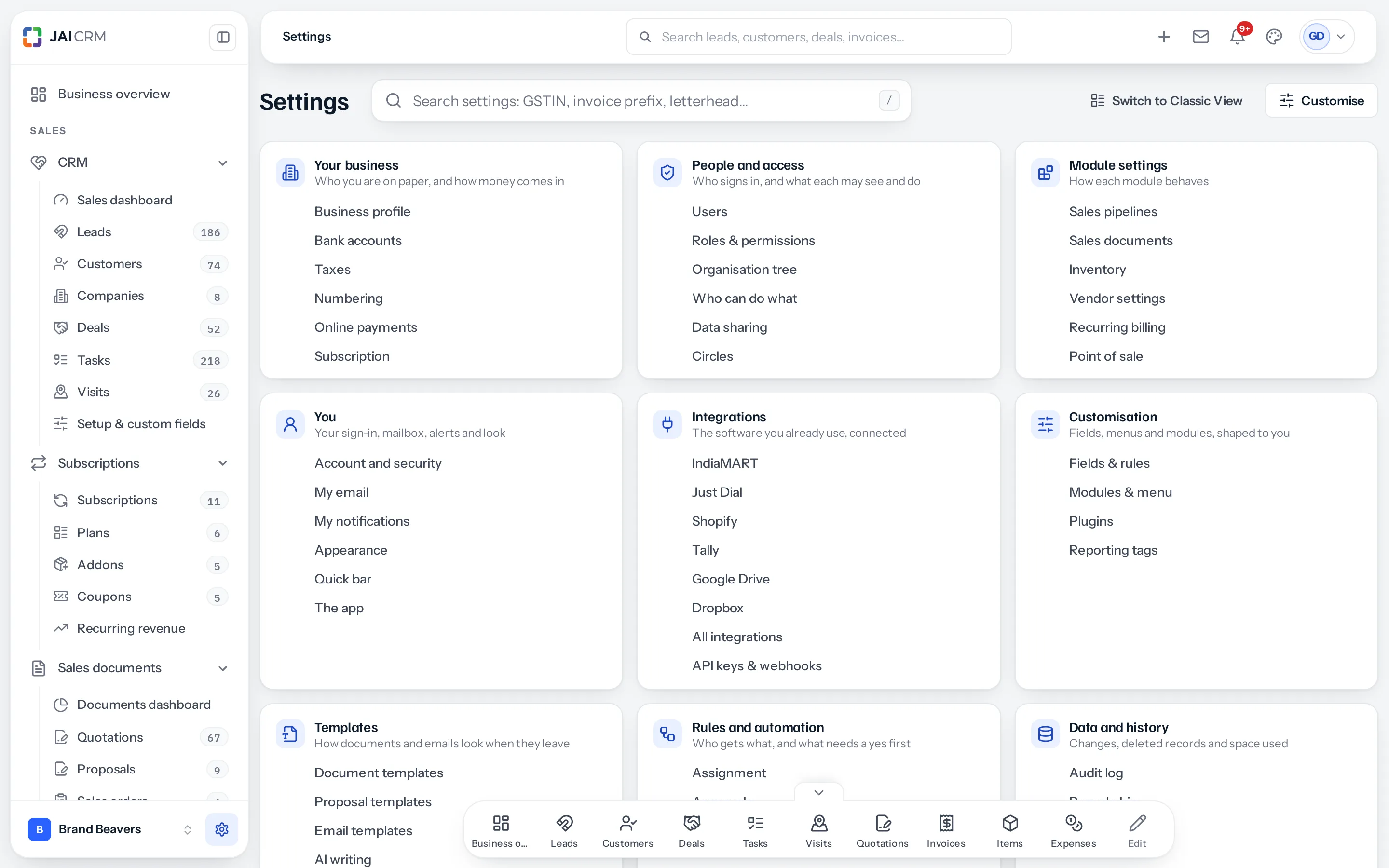The width and height of the screenshot is (1389, 868).
Task: Open Items in the bottom quick bar
Action: (x=1009, y=831)
